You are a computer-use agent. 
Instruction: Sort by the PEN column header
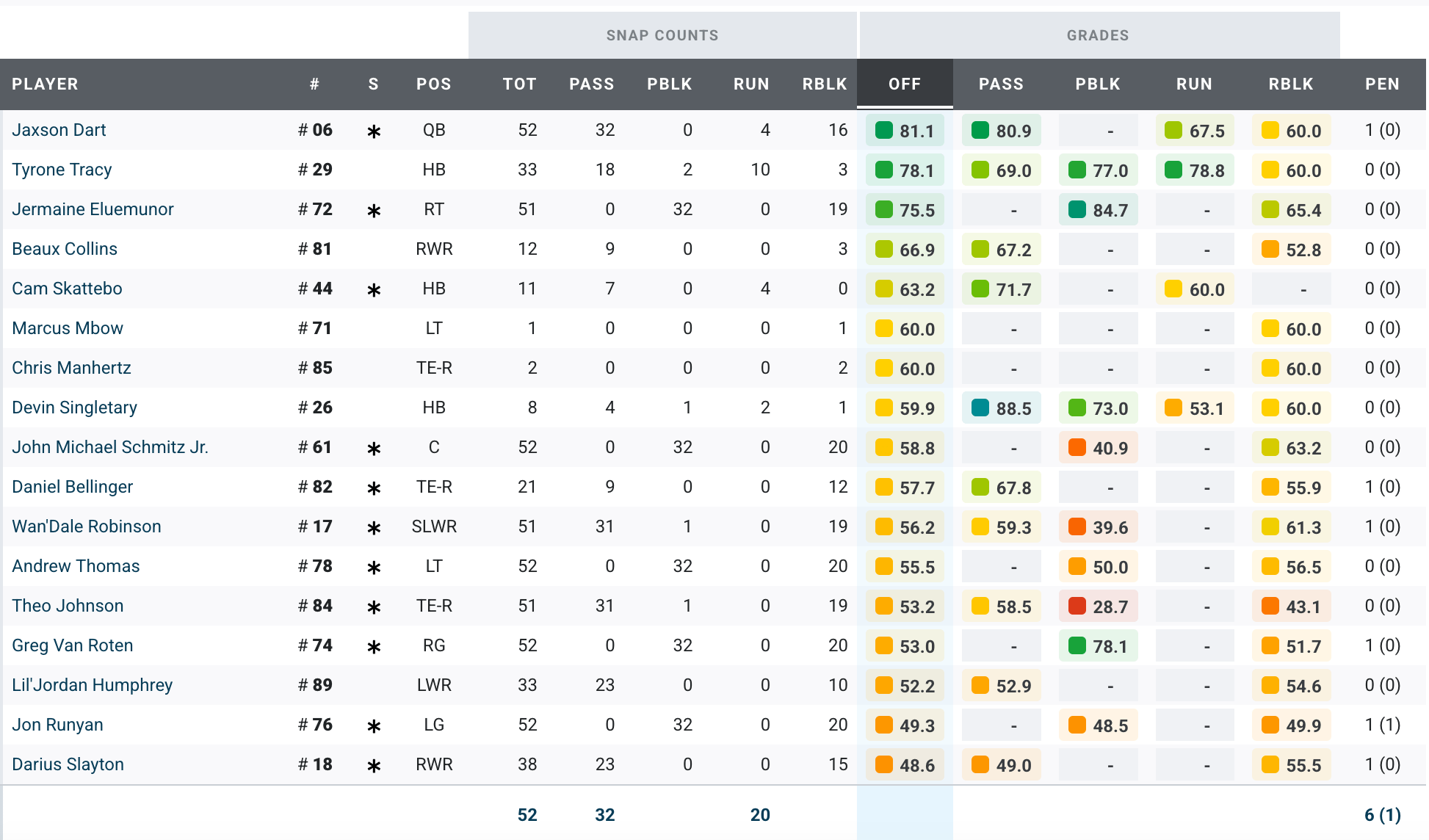[x=1382, y=84]
